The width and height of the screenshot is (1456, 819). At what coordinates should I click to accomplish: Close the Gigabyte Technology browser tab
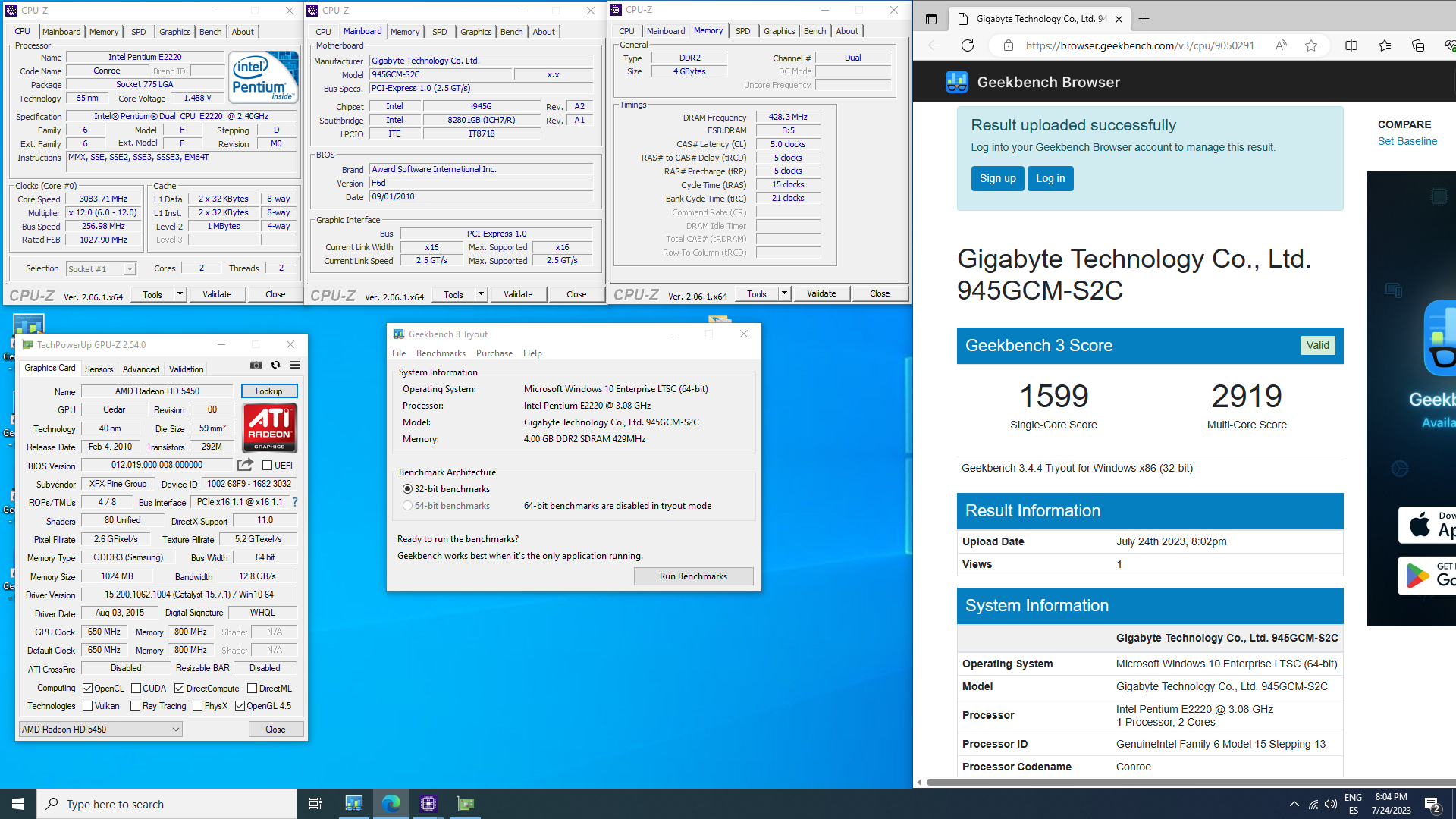coord(1119,19)
